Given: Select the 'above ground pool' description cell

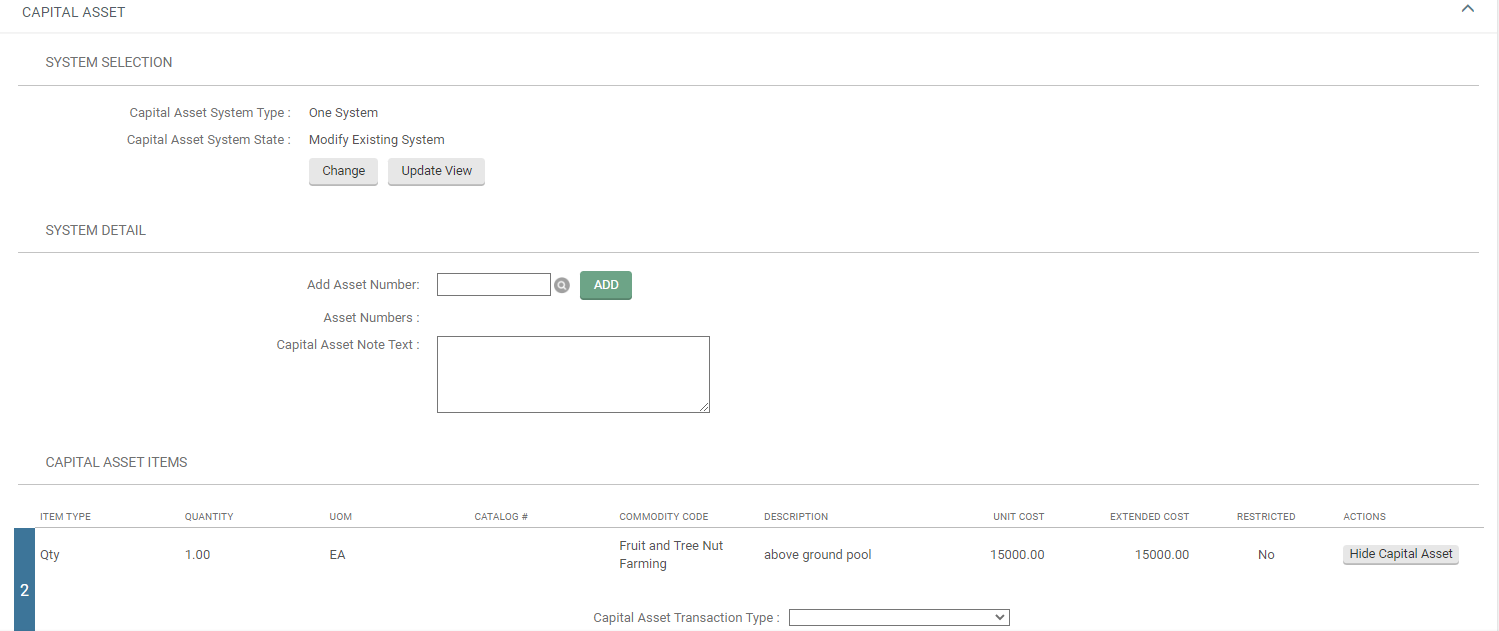Looking at the screenshot, I should (817, 555).
